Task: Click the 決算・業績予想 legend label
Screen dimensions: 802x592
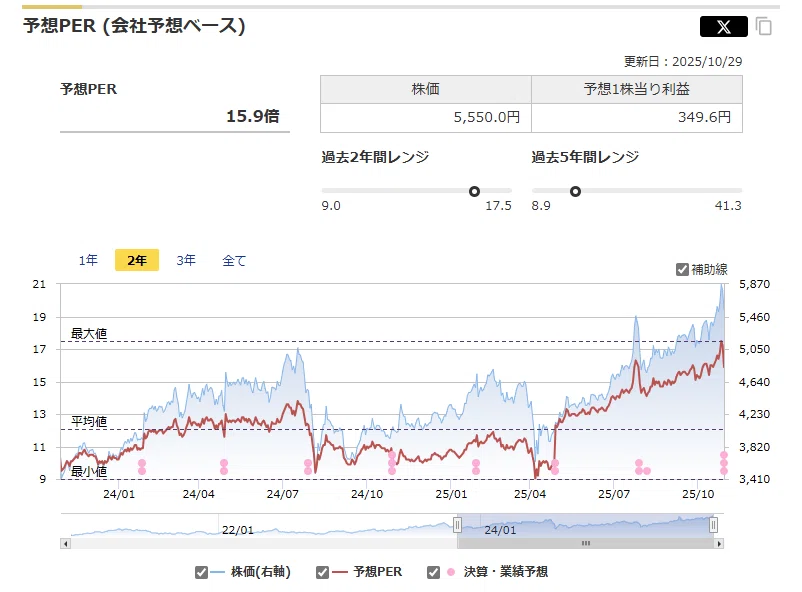Action: point(506,572)
